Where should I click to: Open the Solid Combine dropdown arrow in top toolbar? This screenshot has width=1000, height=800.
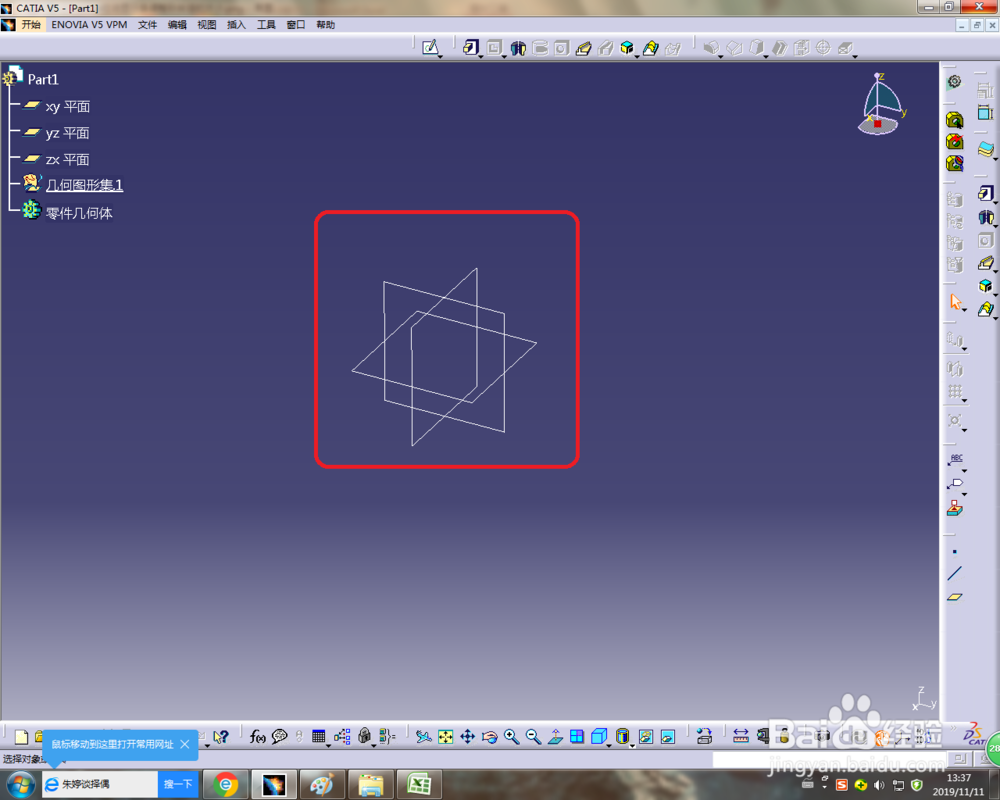(637, 57)
